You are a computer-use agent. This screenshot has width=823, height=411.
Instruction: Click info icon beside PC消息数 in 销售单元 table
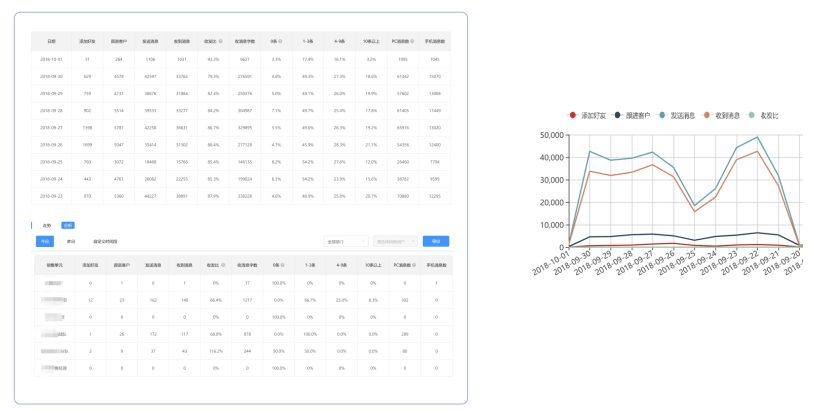[414, 265]
